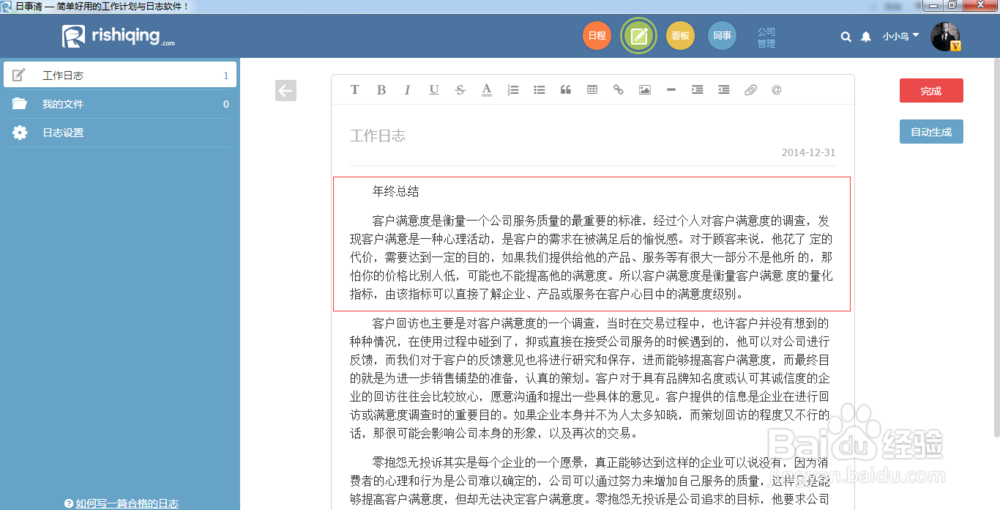Click the search magnifier icon in the header

click(846, 37)
